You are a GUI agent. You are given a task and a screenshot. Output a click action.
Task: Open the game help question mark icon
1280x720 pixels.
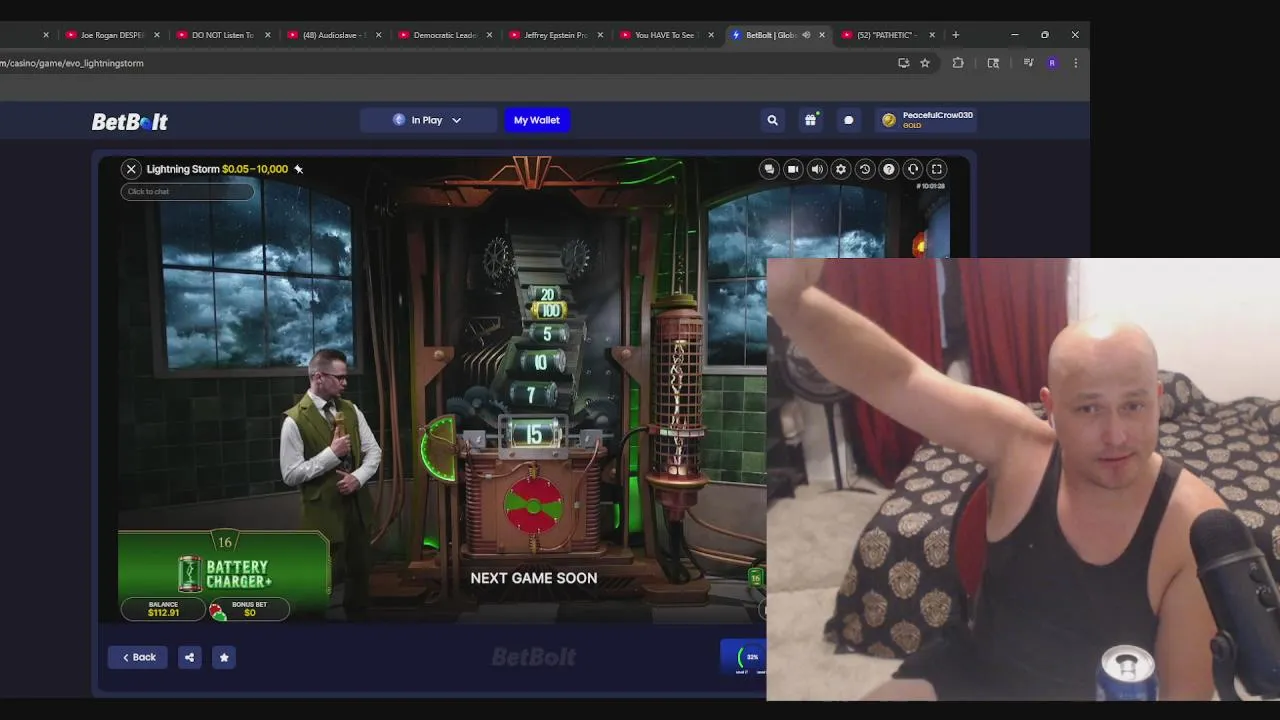click(889, 169)
